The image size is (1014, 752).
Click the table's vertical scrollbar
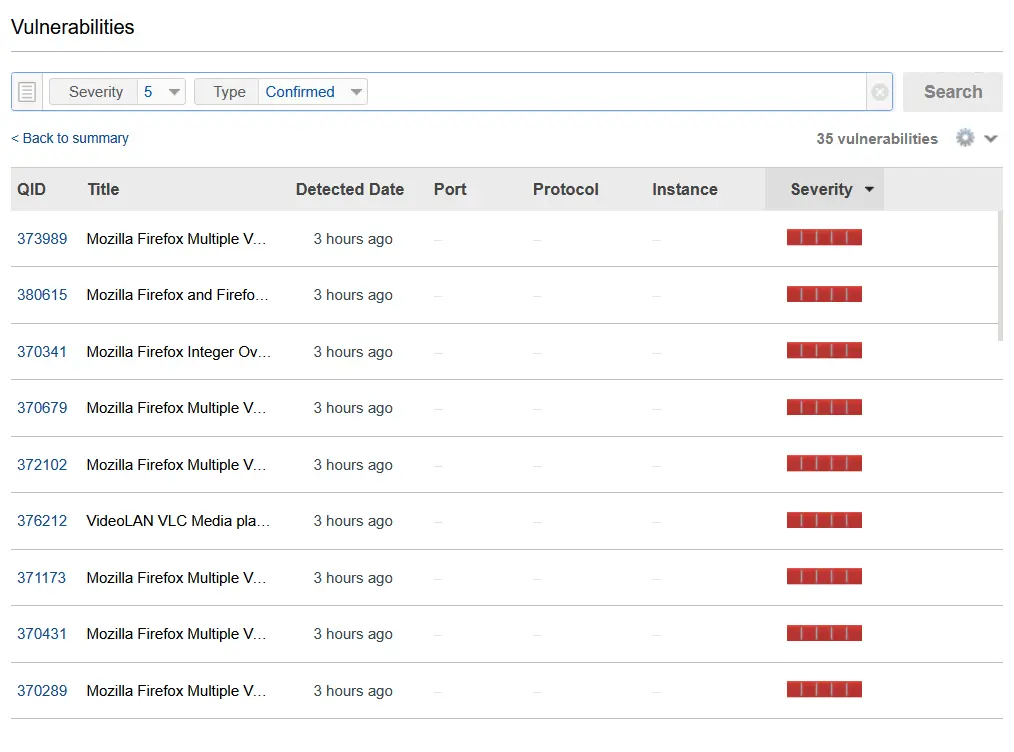[1000, 276]
